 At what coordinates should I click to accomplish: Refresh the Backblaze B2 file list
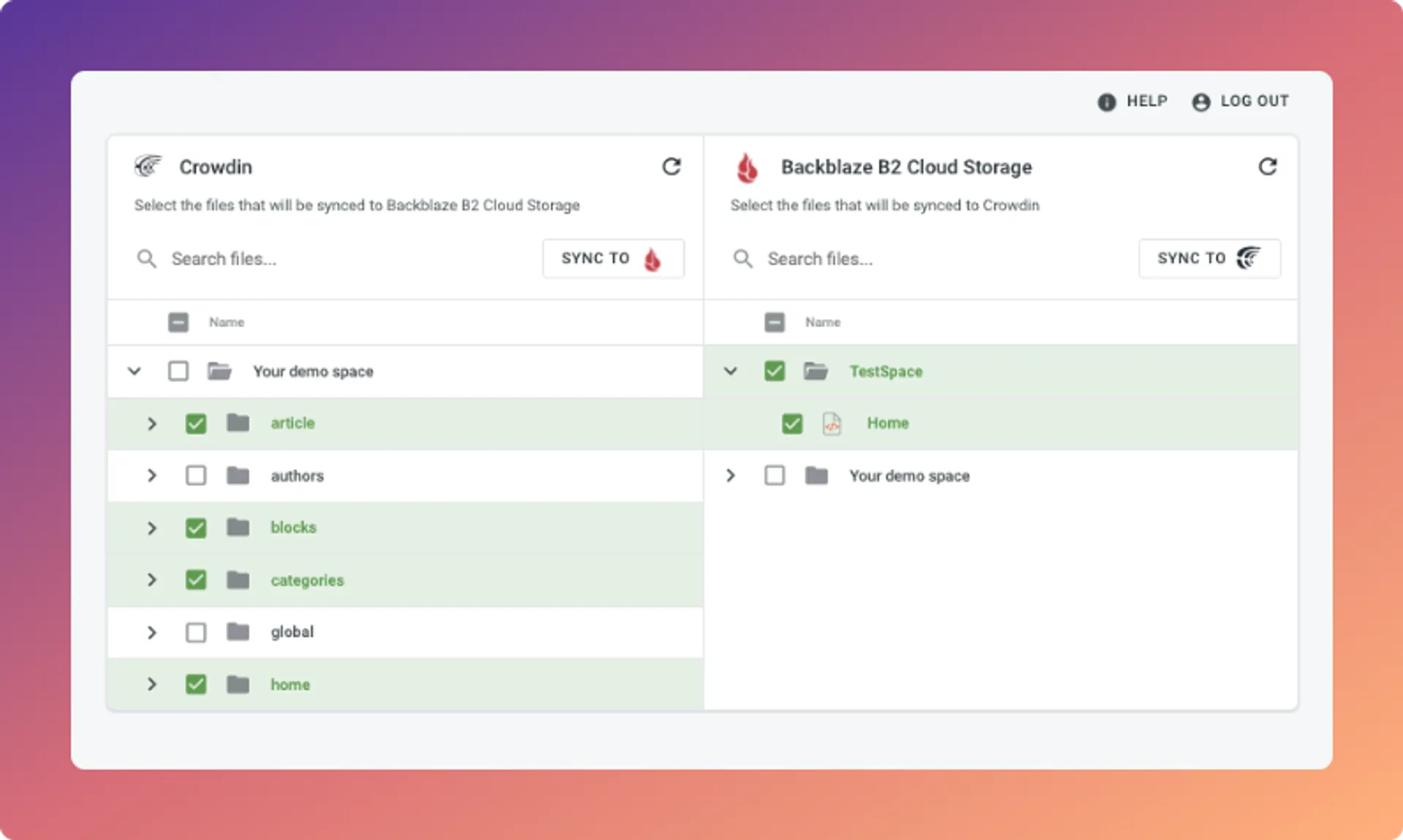[1267, 167]
